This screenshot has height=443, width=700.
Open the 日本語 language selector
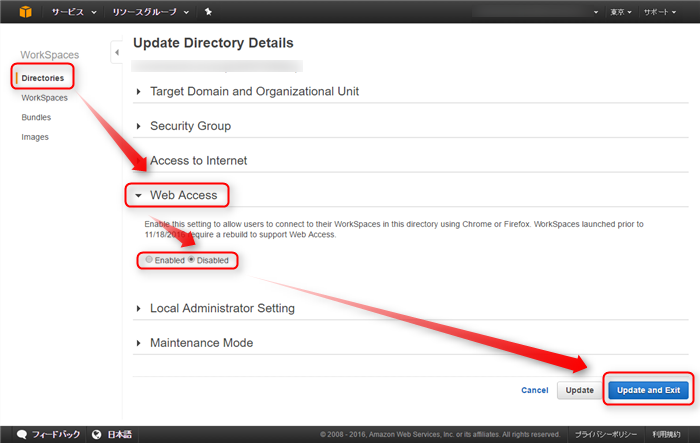[x=120, y=435]
